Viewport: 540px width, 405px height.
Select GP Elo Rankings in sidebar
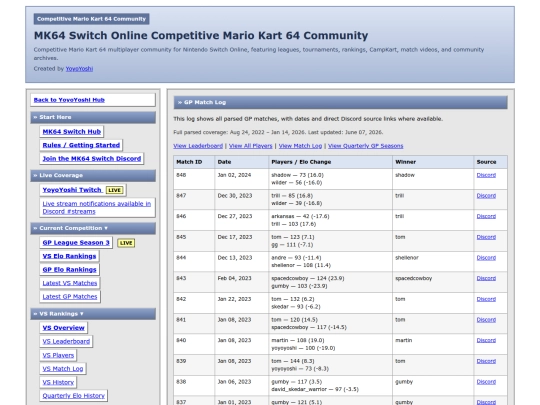pyautogui.click(x=70, y=270)
